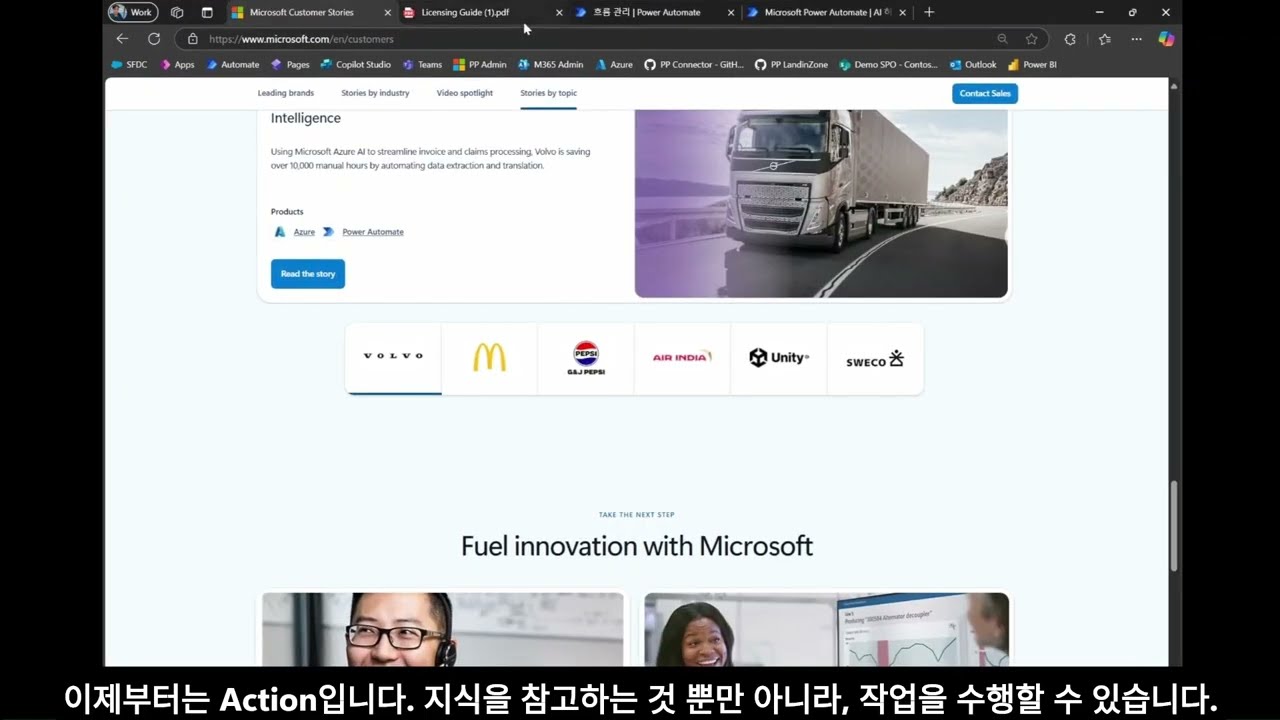Select the Air India logo tab

click(x=682, y=358)
